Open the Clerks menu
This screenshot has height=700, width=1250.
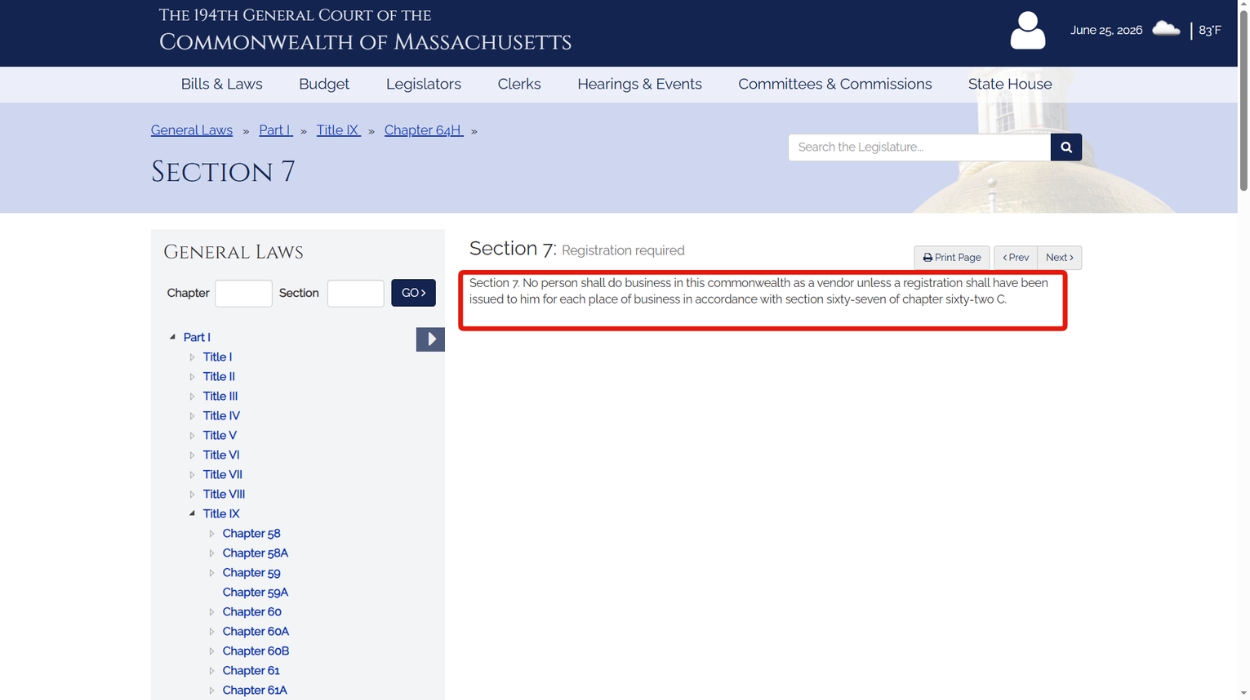(519, 84)
